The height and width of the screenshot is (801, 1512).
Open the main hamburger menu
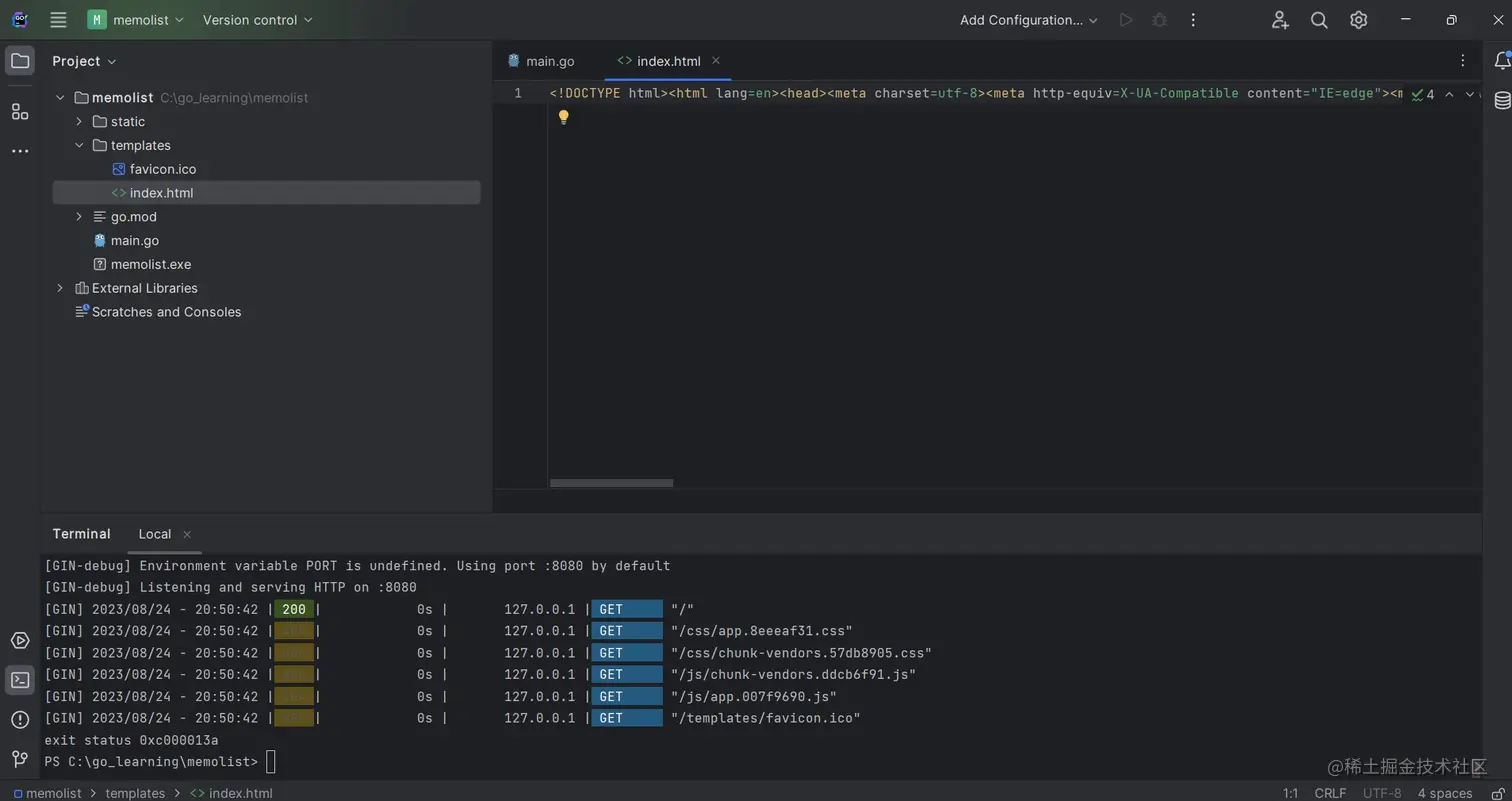pos(58,20)
